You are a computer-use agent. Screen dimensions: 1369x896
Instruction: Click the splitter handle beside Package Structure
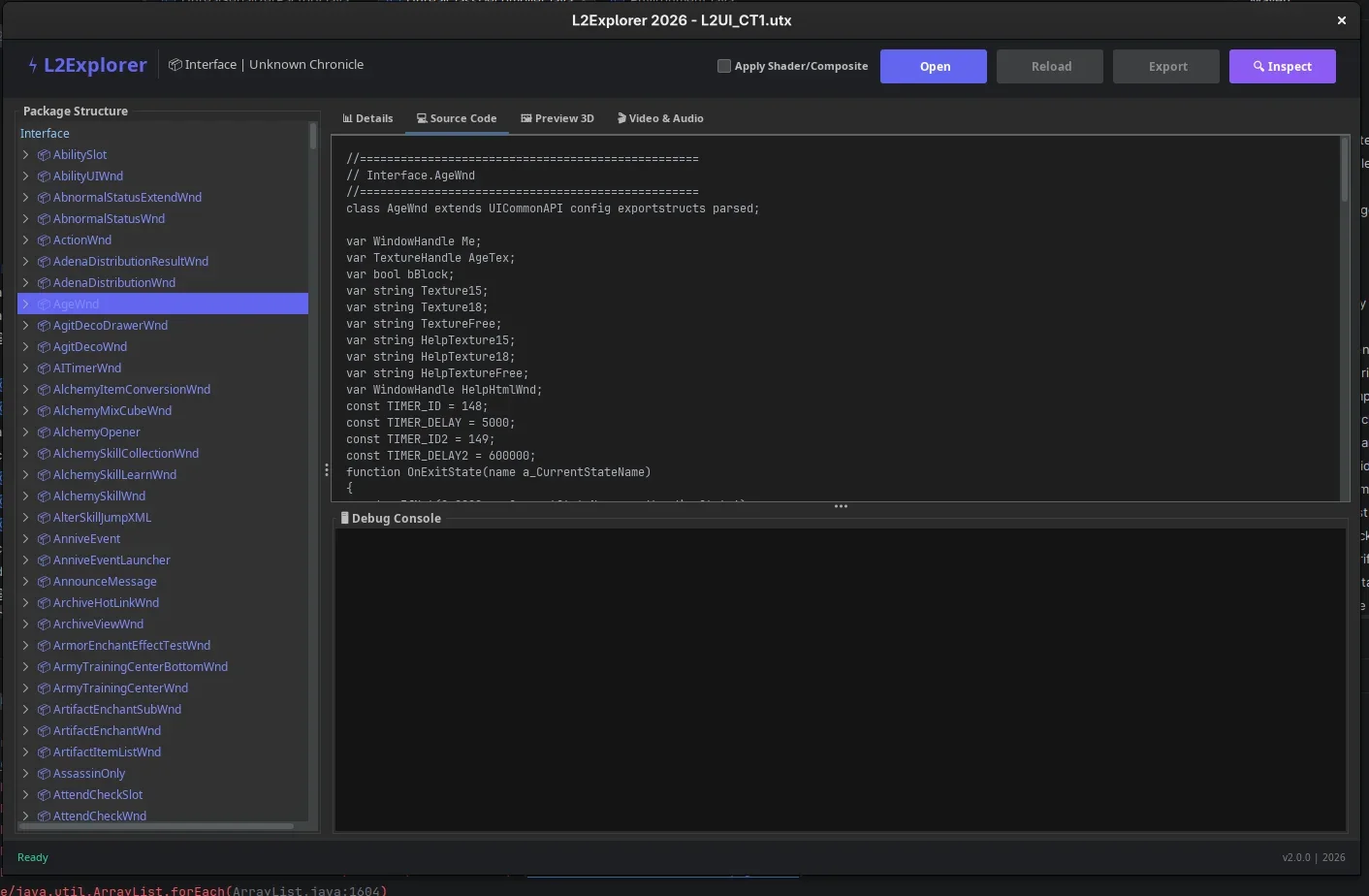326,469
